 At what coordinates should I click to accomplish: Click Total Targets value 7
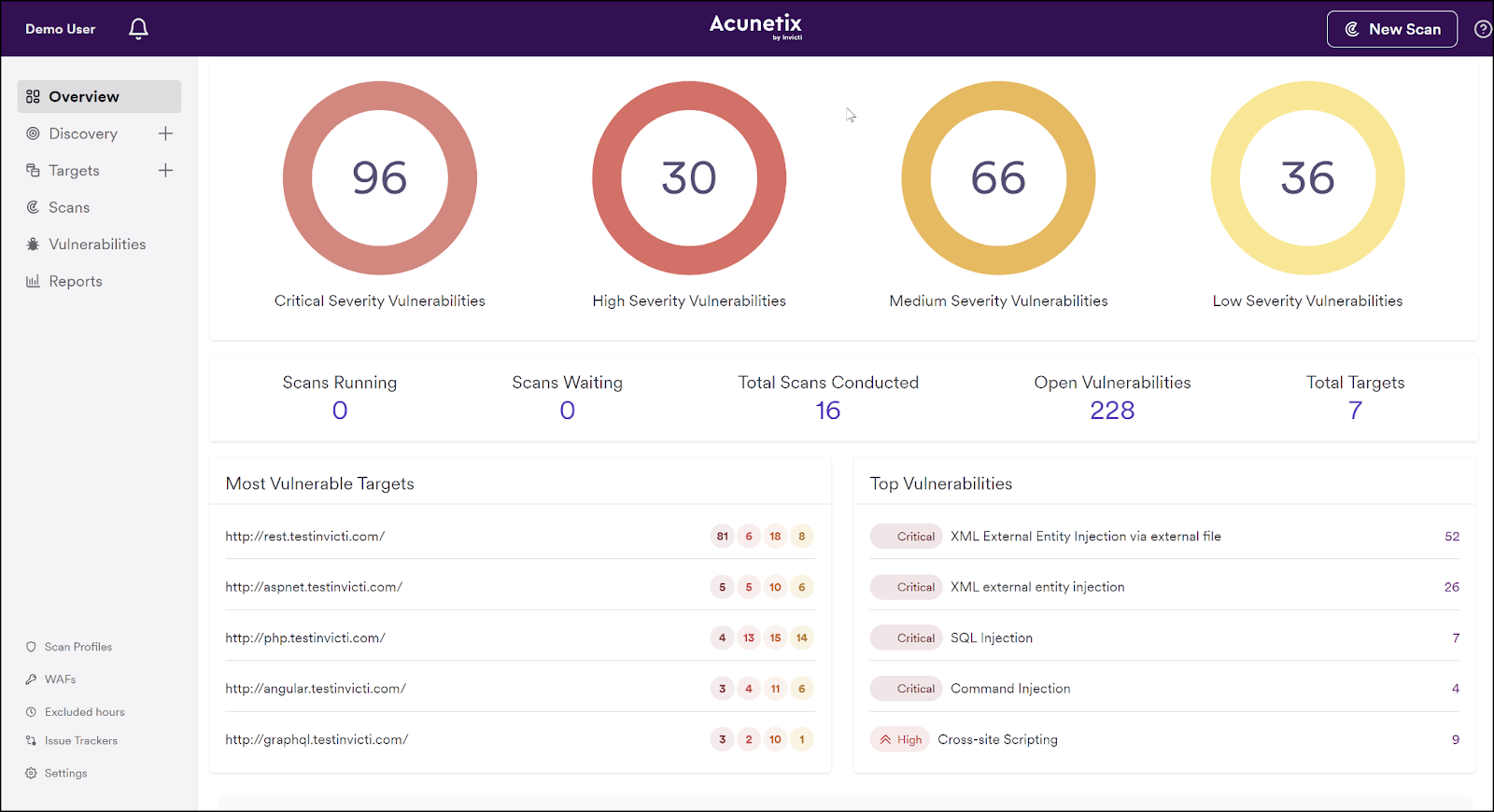click(1355, 411)
